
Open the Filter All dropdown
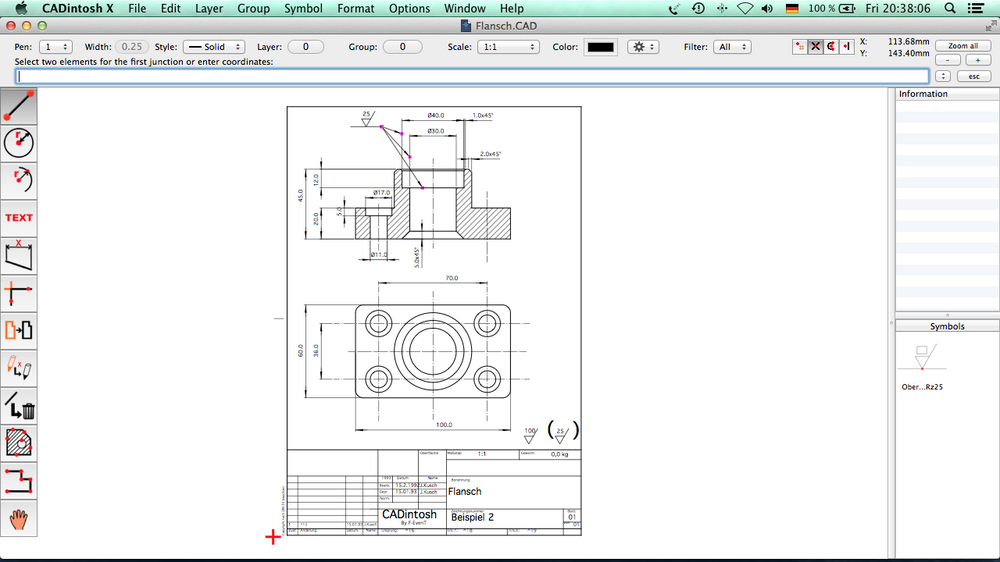pyautogui.click(x=732, y=47)
